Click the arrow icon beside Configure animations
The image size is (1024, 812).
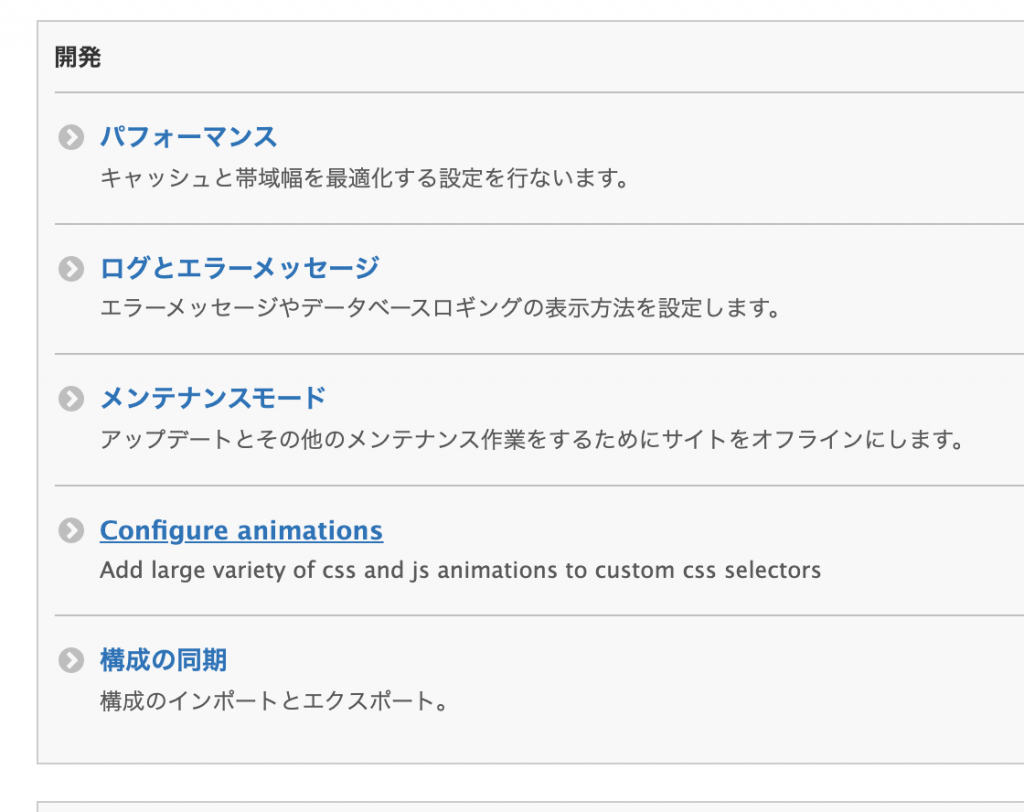click(70, 531)
